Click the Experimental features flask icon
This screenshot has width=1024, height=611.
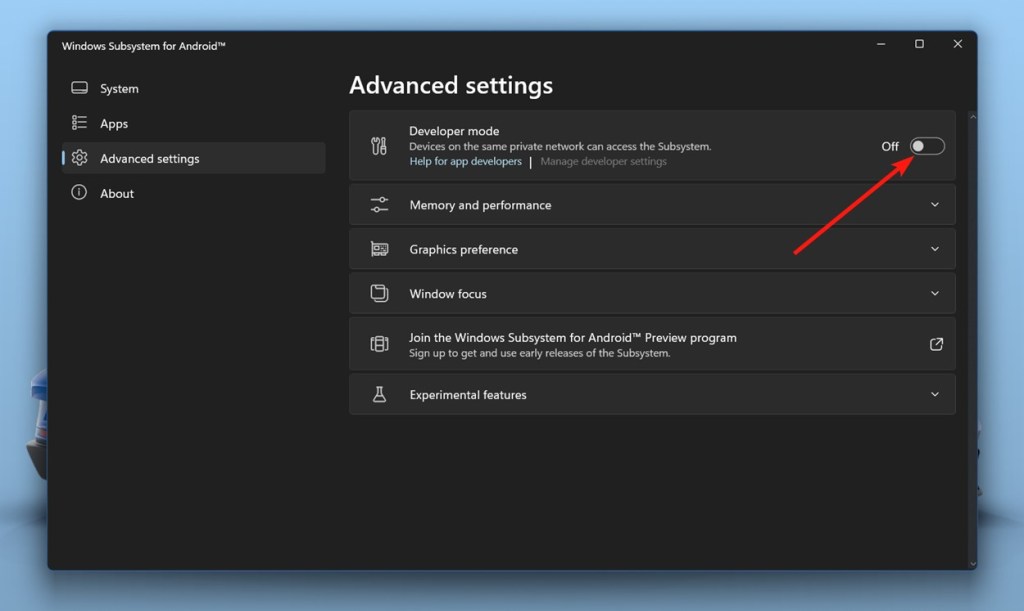379,394
